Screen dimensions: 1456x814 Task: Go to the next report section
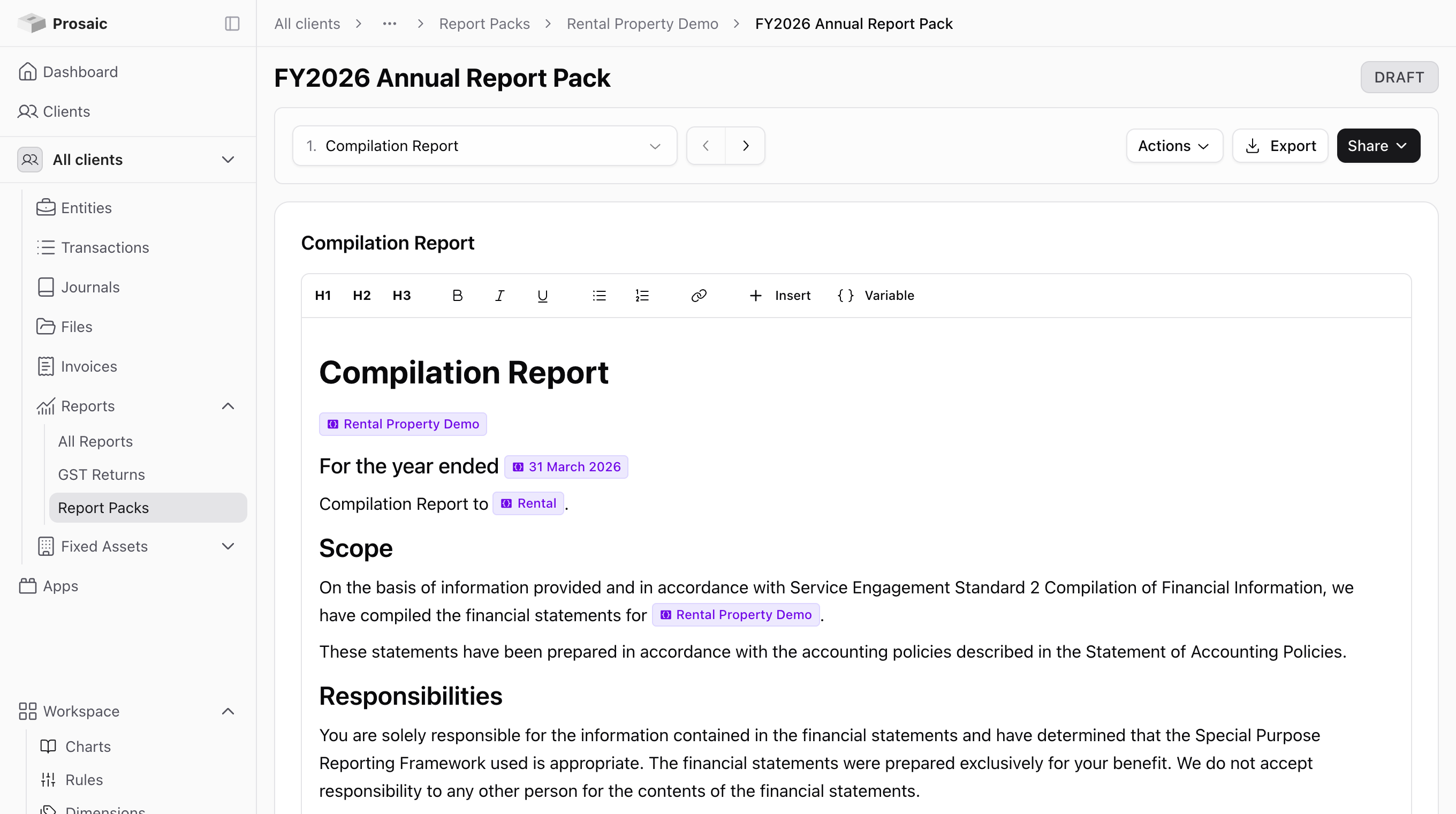746,146
